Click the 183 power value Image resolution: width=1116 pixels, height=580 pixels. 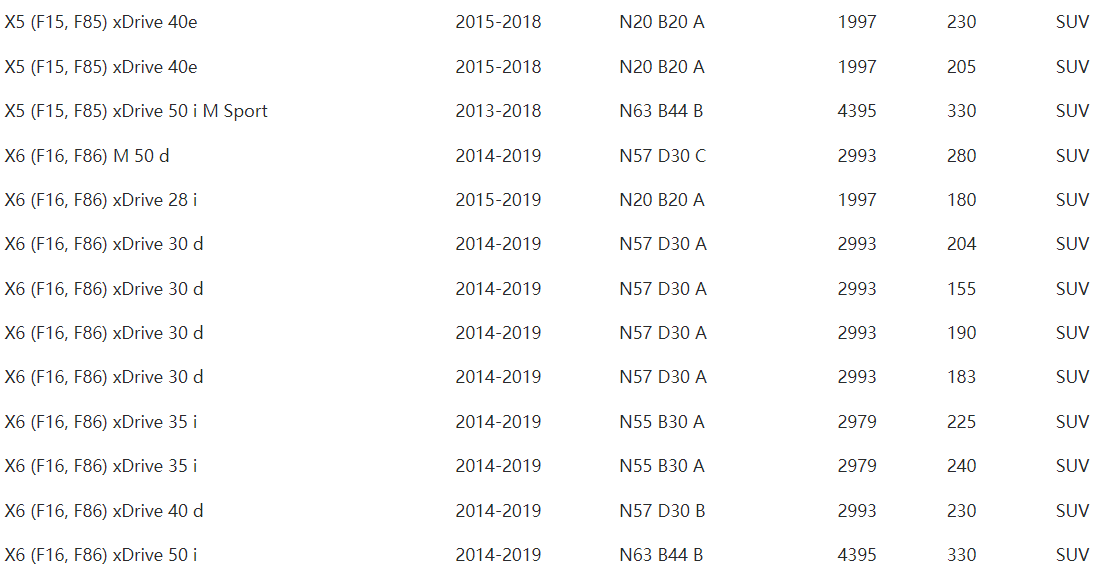point(961,377)
